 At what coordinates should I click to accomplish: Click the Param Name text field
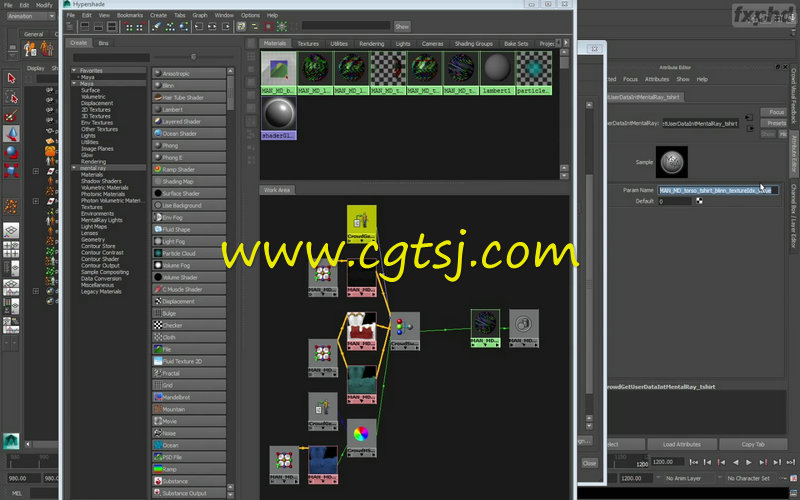(x=718, y=190)
